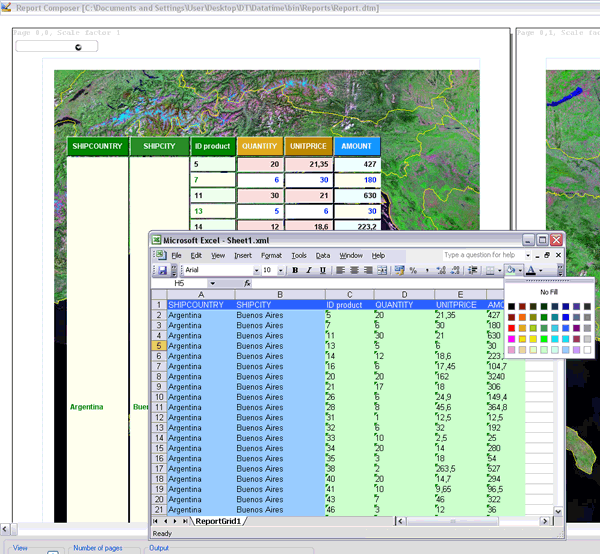Toggle Align Right in Excel toolbar
This screenshot has height=554, width=600.
[368, 270]
